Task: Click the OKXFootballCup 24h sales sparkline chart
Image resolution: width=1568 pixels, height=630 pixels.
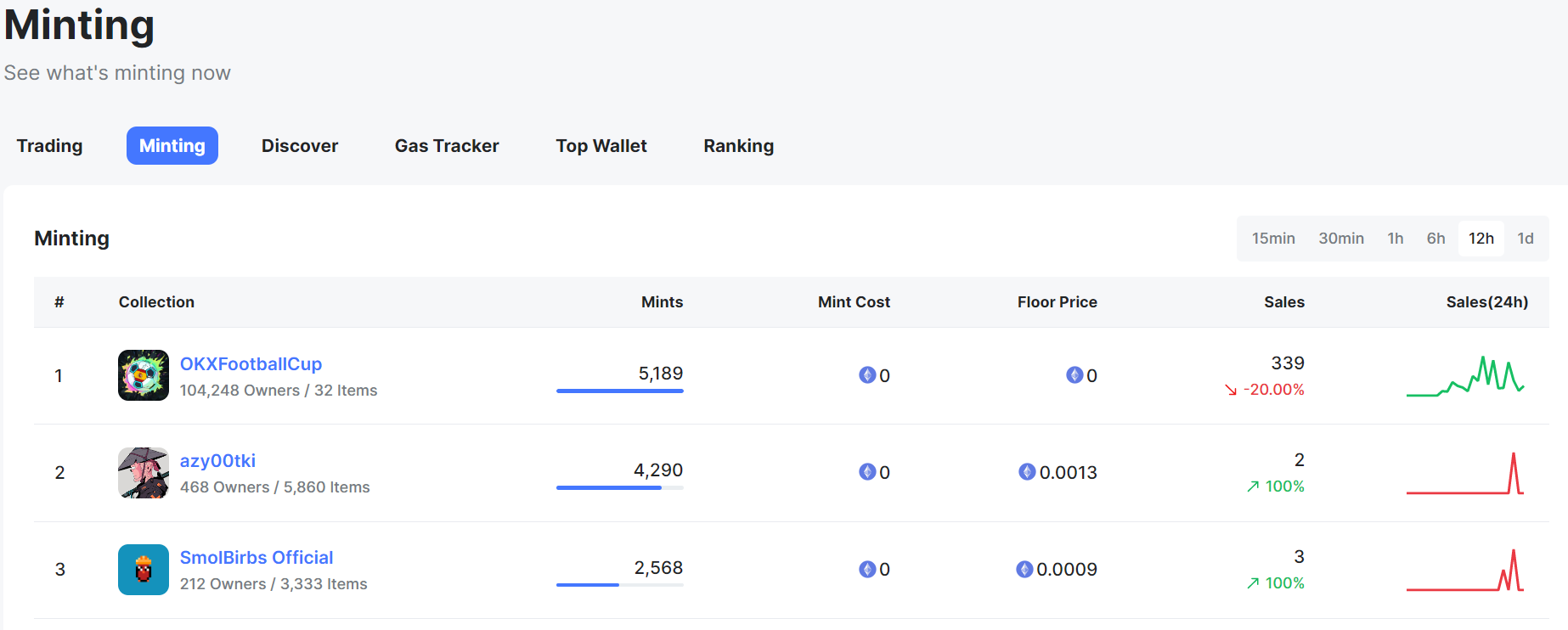Action: pyautogui.click(x=1464, y=376)
